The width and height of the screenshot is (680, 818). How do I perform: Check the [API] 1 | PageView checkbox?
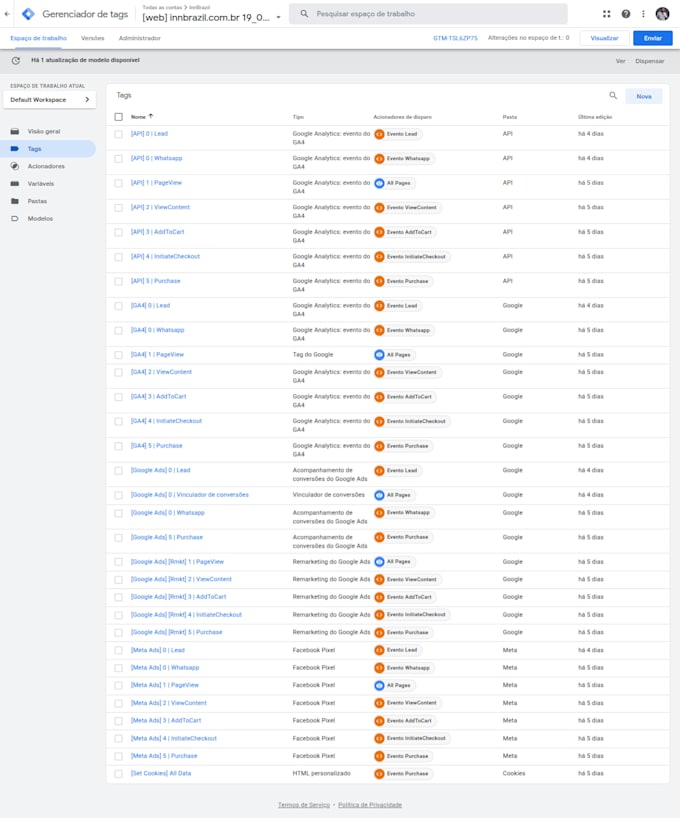118,183
